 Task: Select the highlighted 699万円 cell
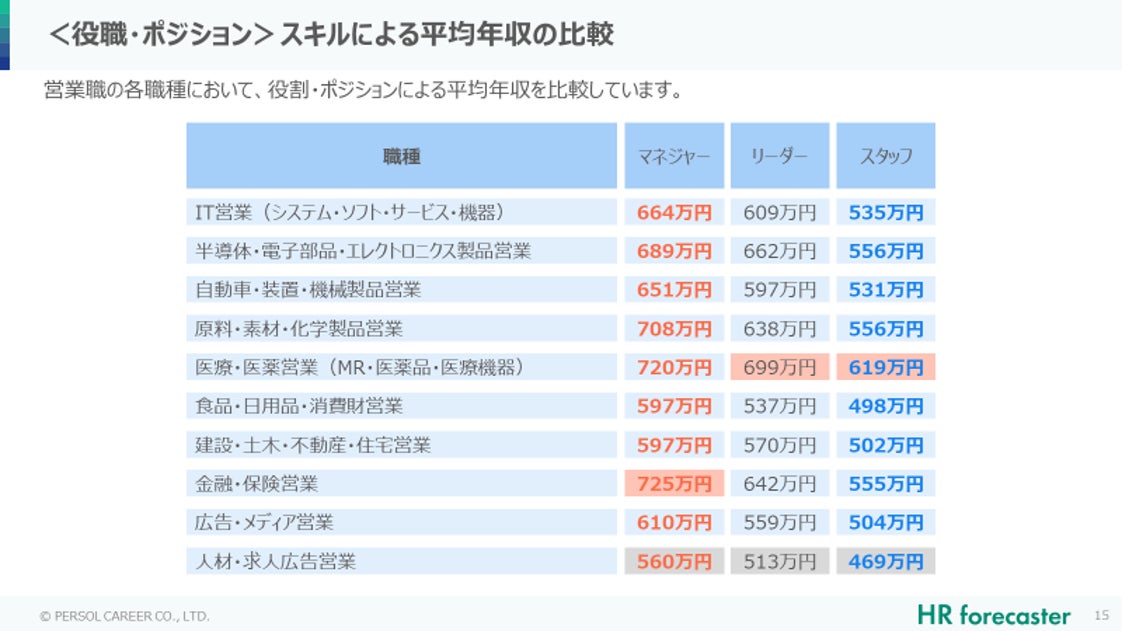click(x=779, y=367)
